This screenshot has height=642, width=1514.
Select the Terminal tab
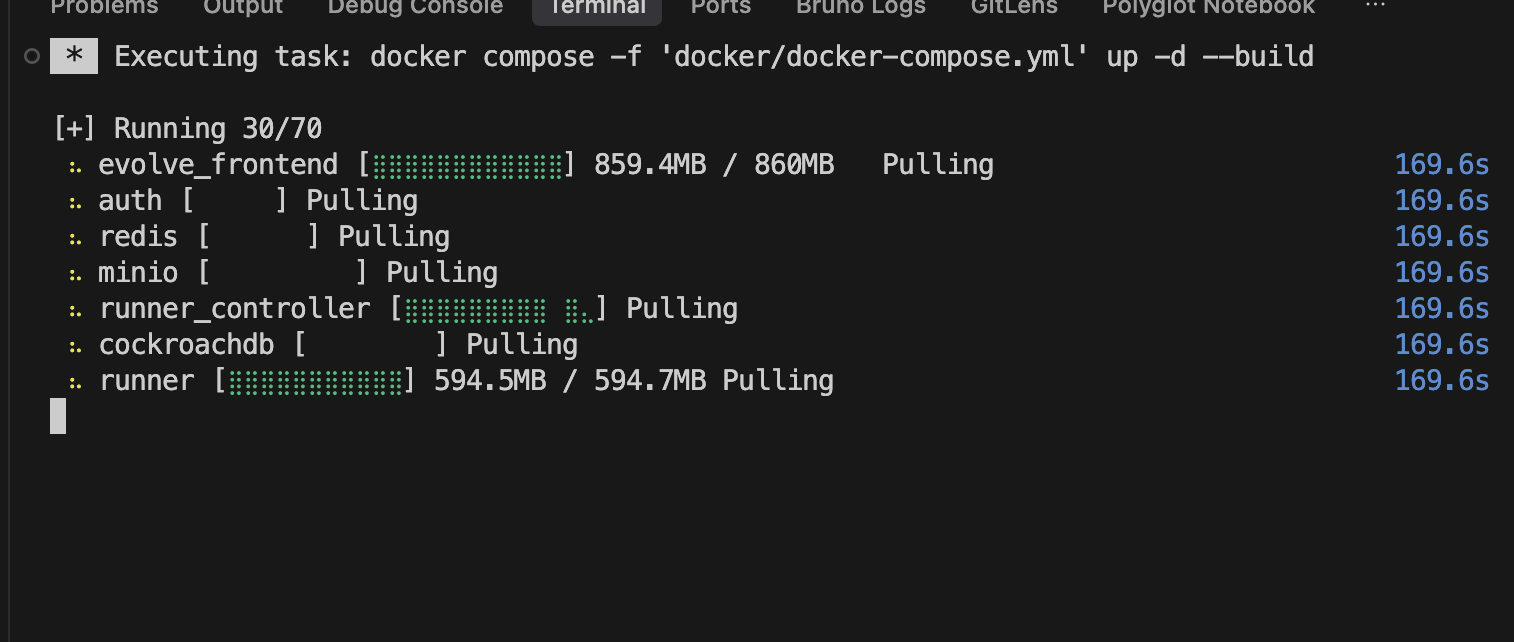click(596, 8)
